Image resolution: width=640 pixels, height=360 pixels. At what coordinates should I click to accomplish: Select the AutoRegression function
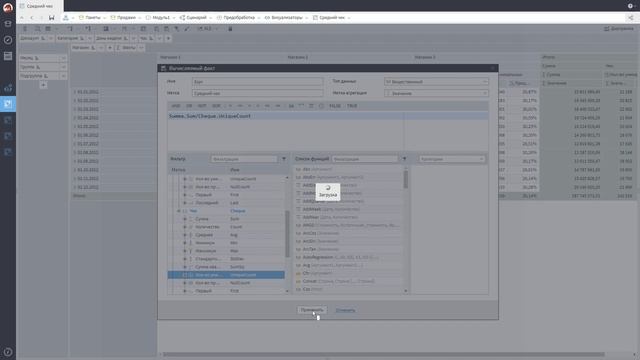pyautogui.click(x=349, y=257)
